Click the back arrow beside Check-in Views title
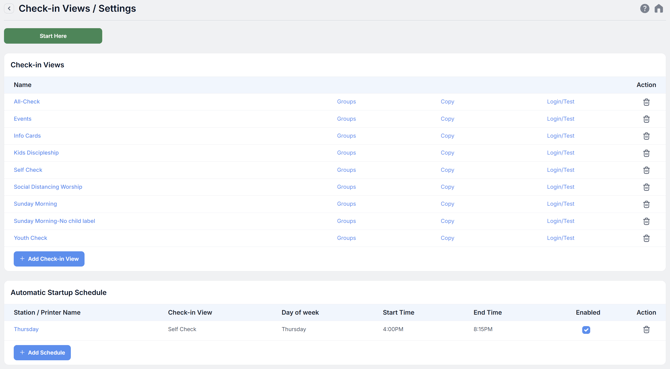 click(x=9, y=9)
